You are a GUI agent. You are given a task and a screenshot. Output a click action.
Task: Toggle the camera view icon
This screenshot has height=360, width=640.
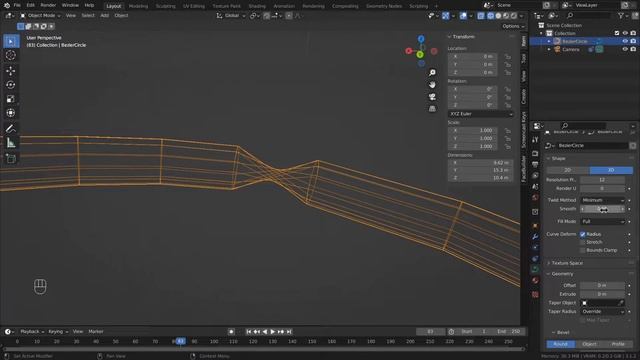click(432, 97)
